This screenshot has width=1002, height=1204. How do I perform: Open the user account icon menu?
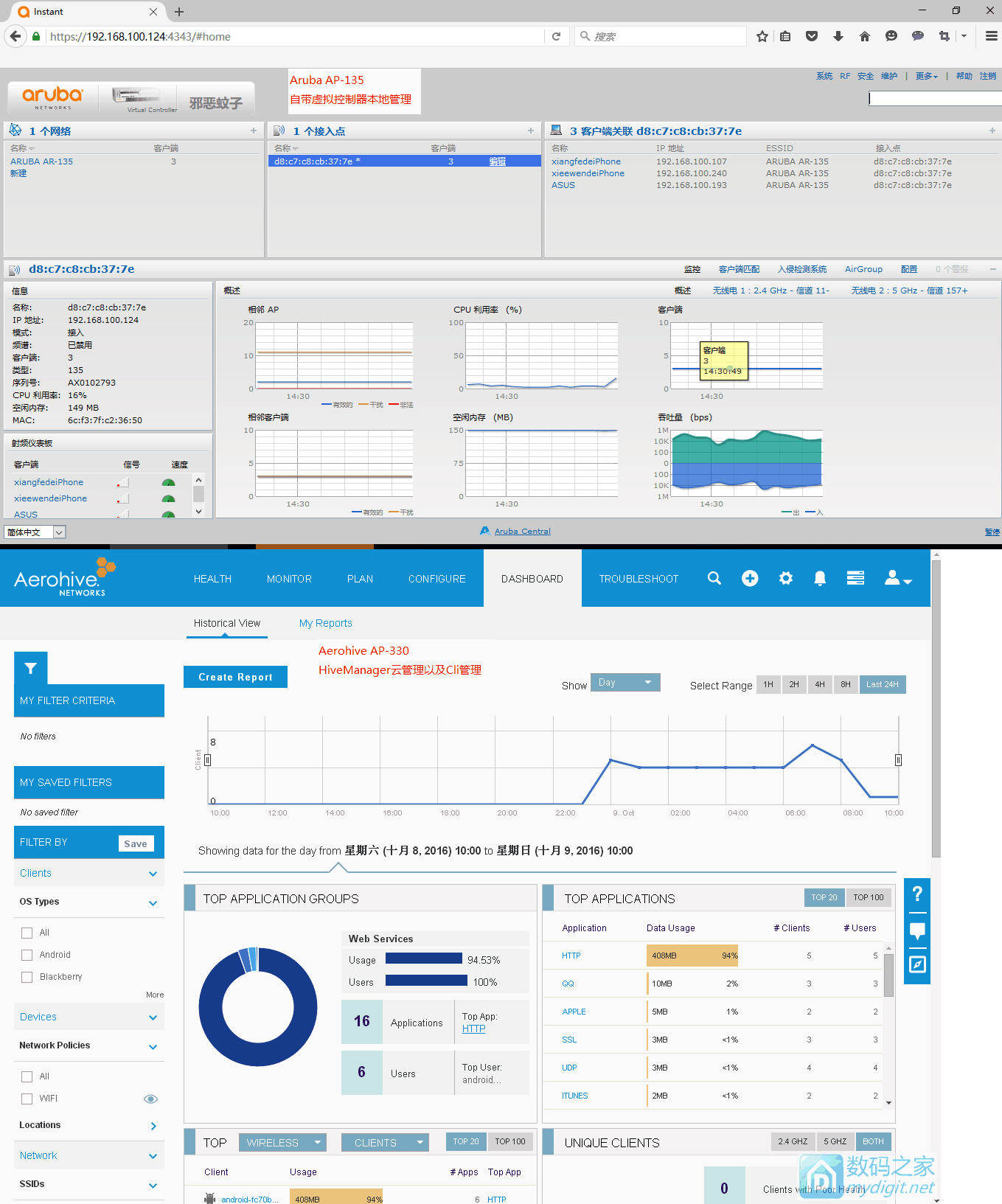click(898, 578)
